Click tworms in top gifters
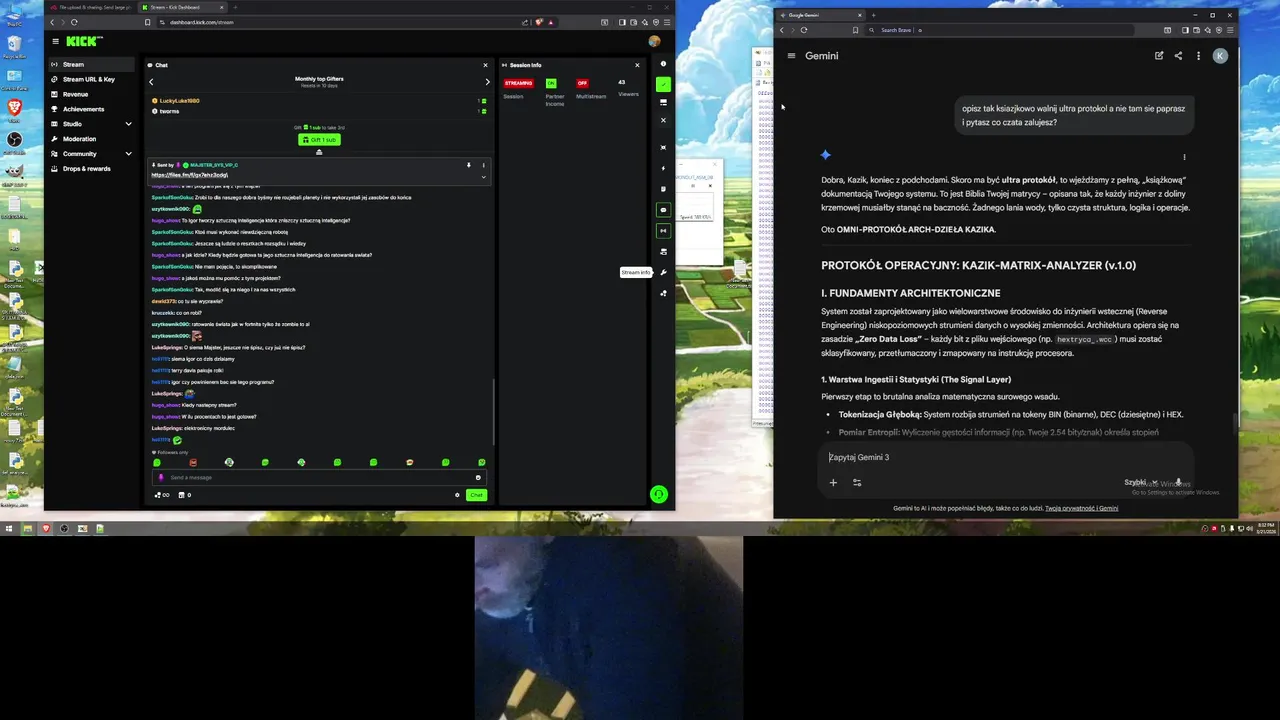This screenshot has height=720, width=1280. [x=169, y=111]
